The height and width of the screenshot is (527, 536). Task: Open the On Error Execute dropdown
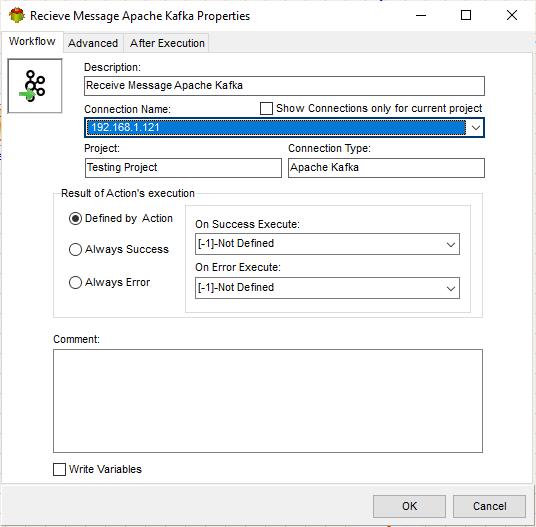coord(327,288)
